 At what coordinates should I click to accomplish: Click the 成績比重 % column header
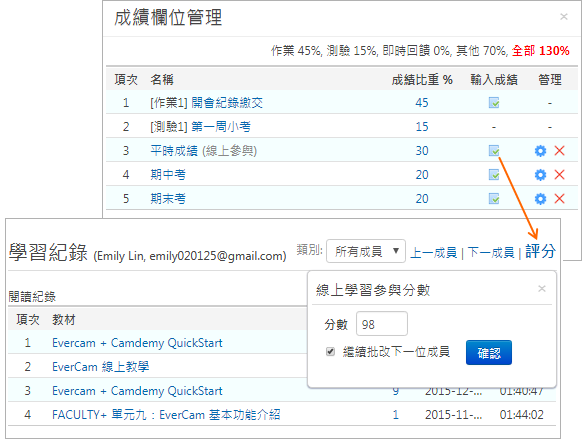click(422, 79)
